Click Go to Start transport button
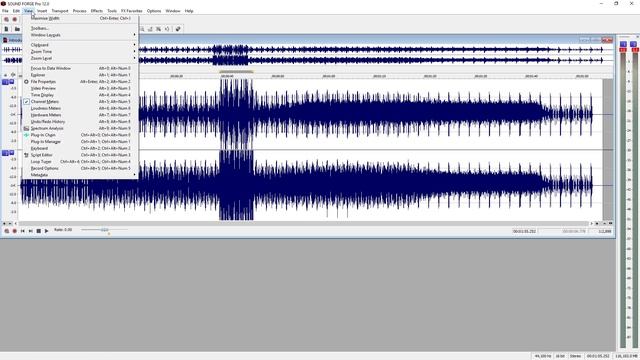640x360 pixels. point(22,231)
